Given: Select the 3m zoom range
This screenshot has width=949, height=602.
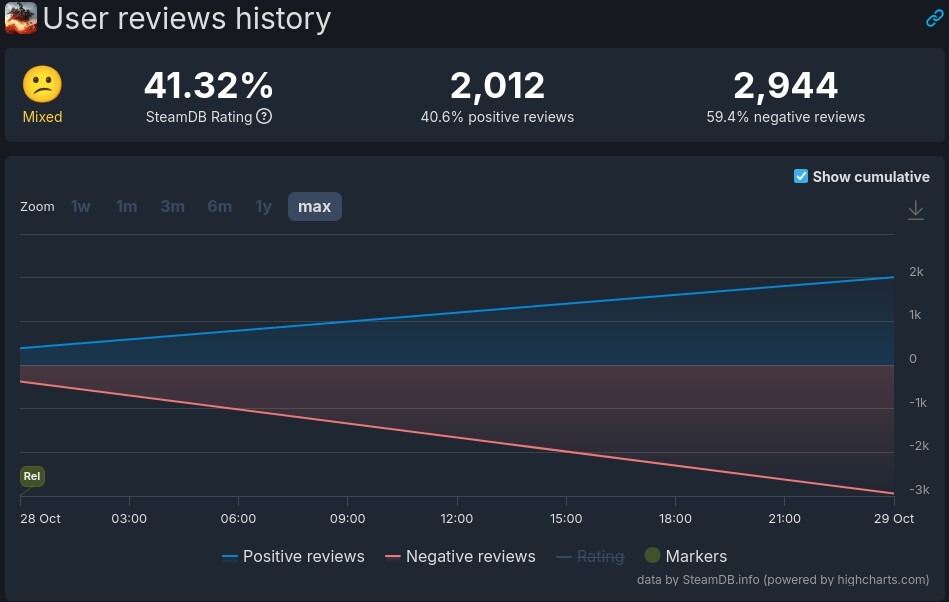Looking at the screenshot, I should pos(172,206).
